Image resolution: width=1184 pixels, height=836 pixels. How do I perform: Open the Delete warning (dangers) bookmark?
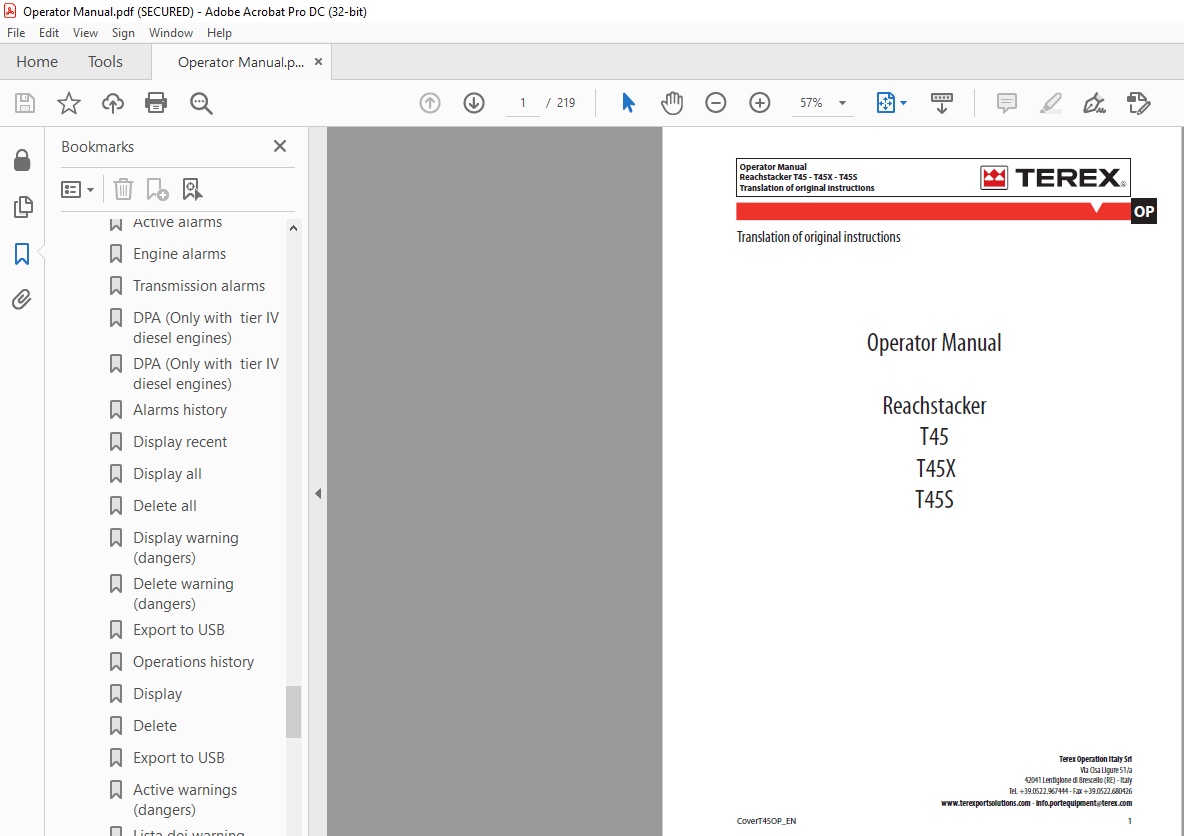click(x=183, y=594)
